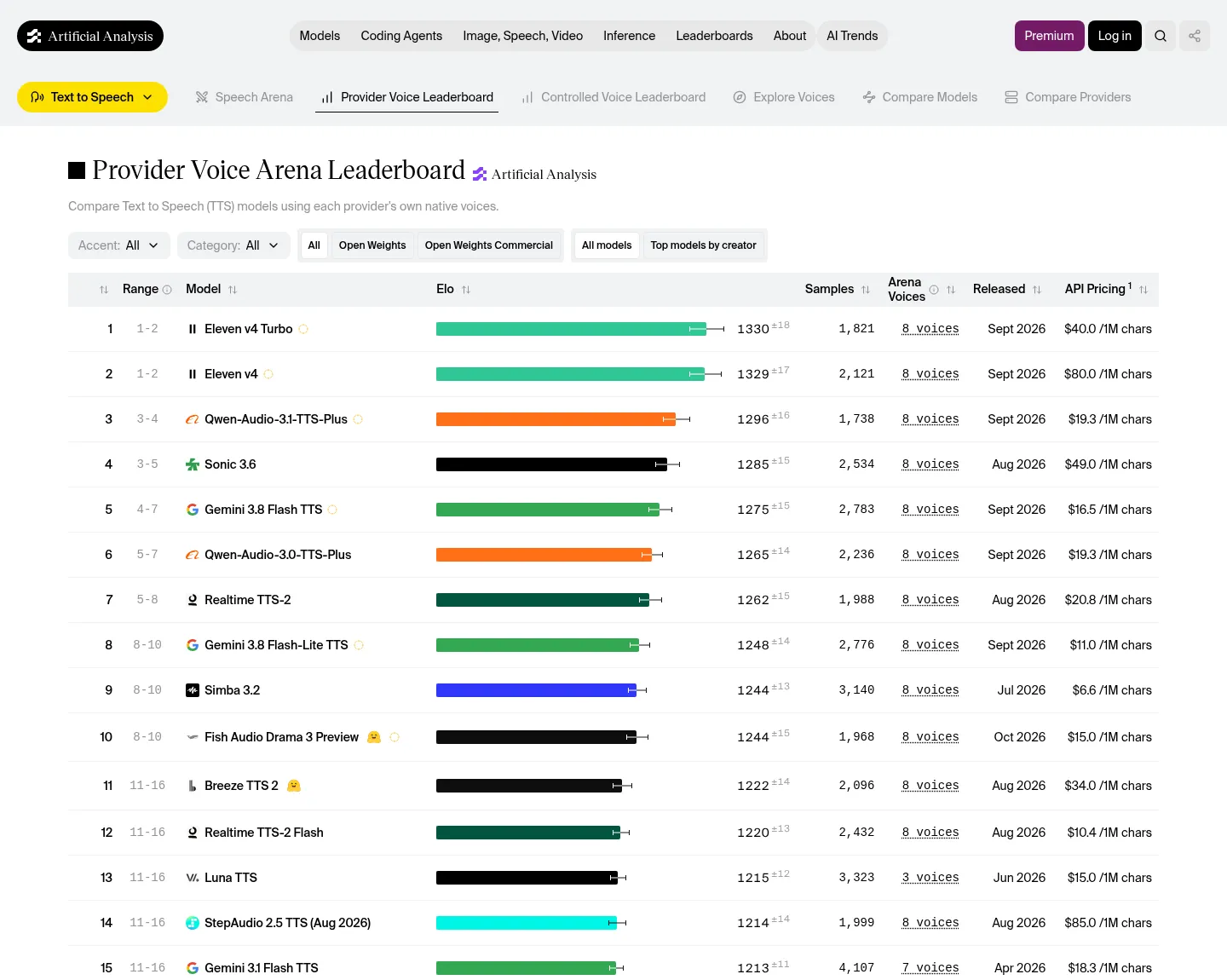Image resolution: width=1227 pixels, height=980 pixels.
Task: Click the rank sort arrows in first column
Action: [104, 290]
